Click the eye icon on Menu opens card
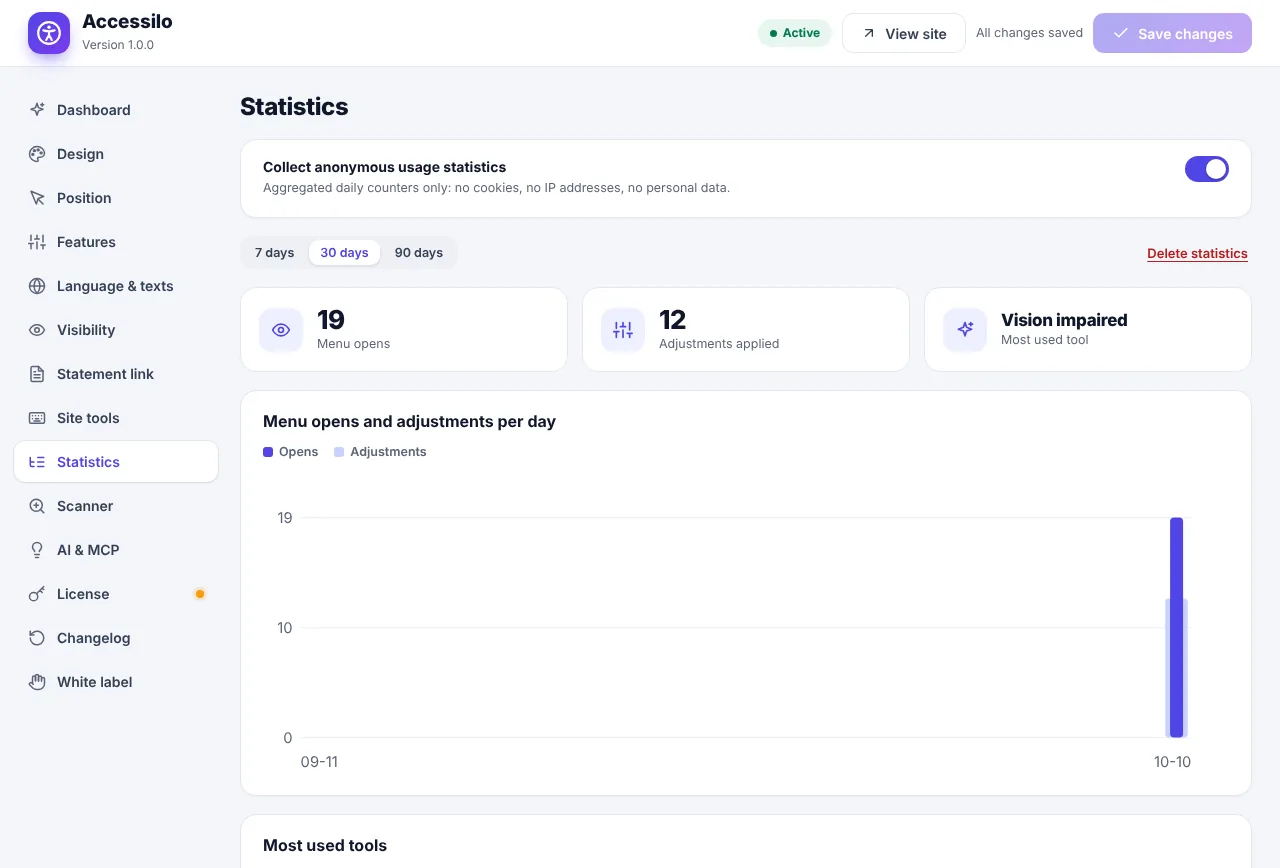The image size is (1280, 868). coord(281,330)
